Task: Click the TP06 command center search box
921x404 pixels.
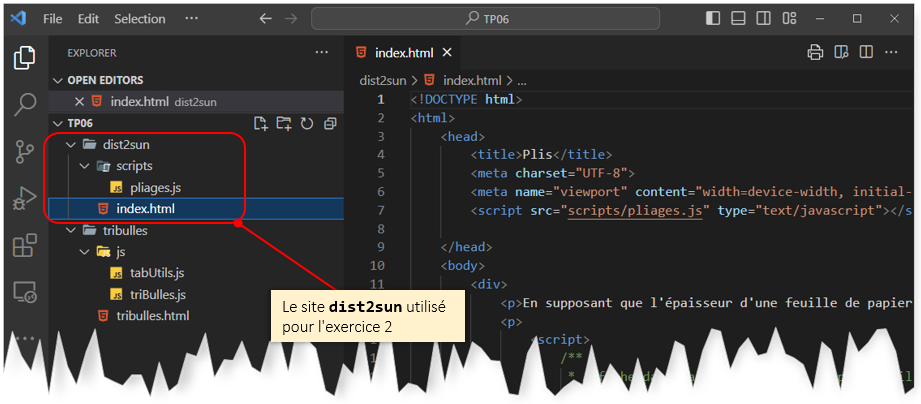Action: (x=485, y=19)
